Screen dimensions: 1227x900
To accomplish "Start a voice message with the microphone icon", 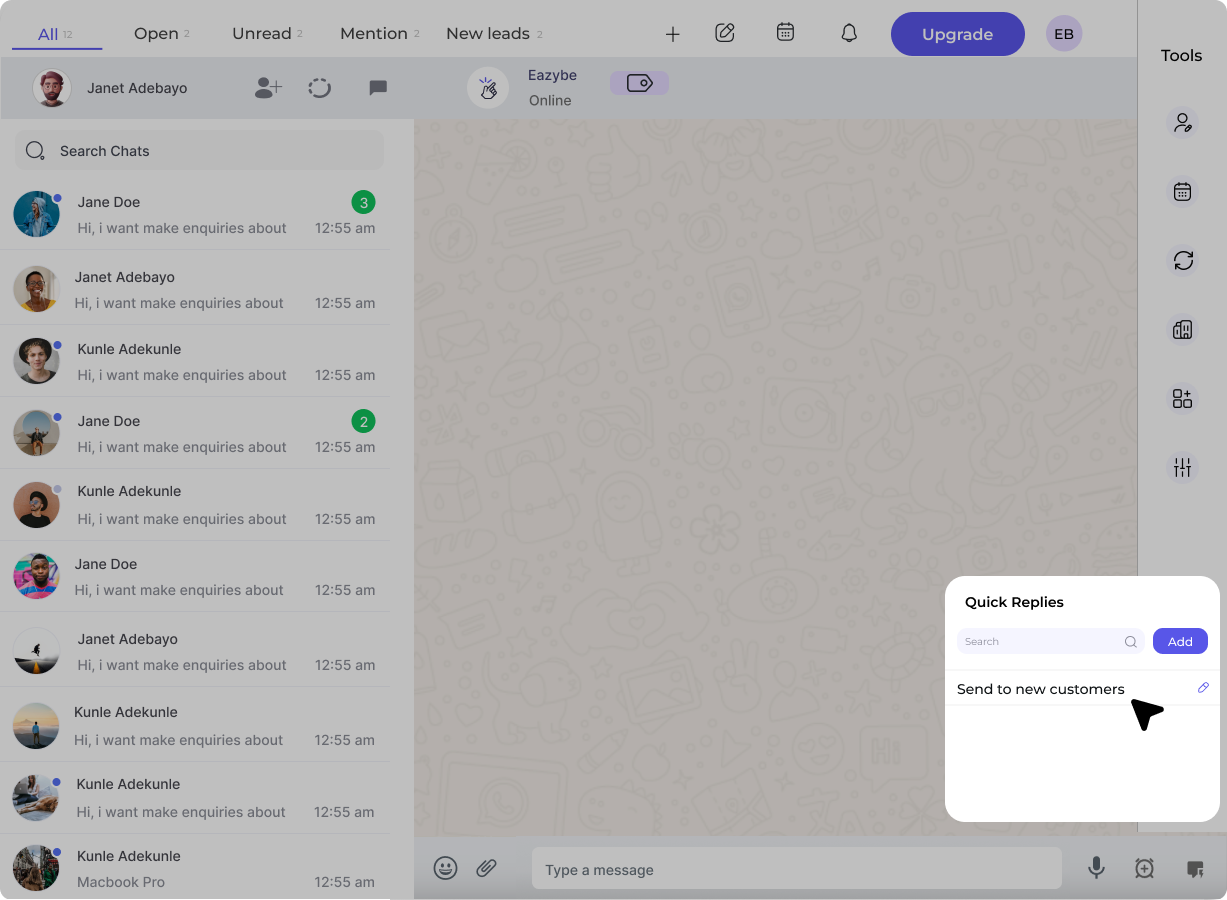I will pos(1096,869).
